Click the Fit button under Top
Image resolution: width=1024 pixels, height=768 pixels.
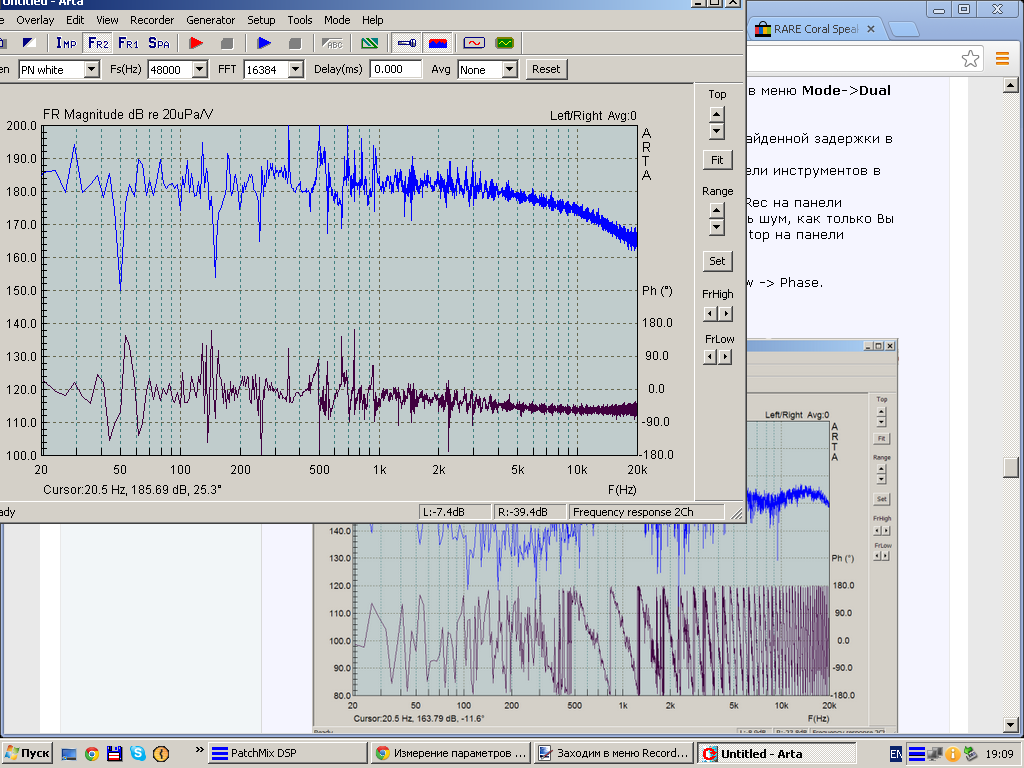coord(717,160)
